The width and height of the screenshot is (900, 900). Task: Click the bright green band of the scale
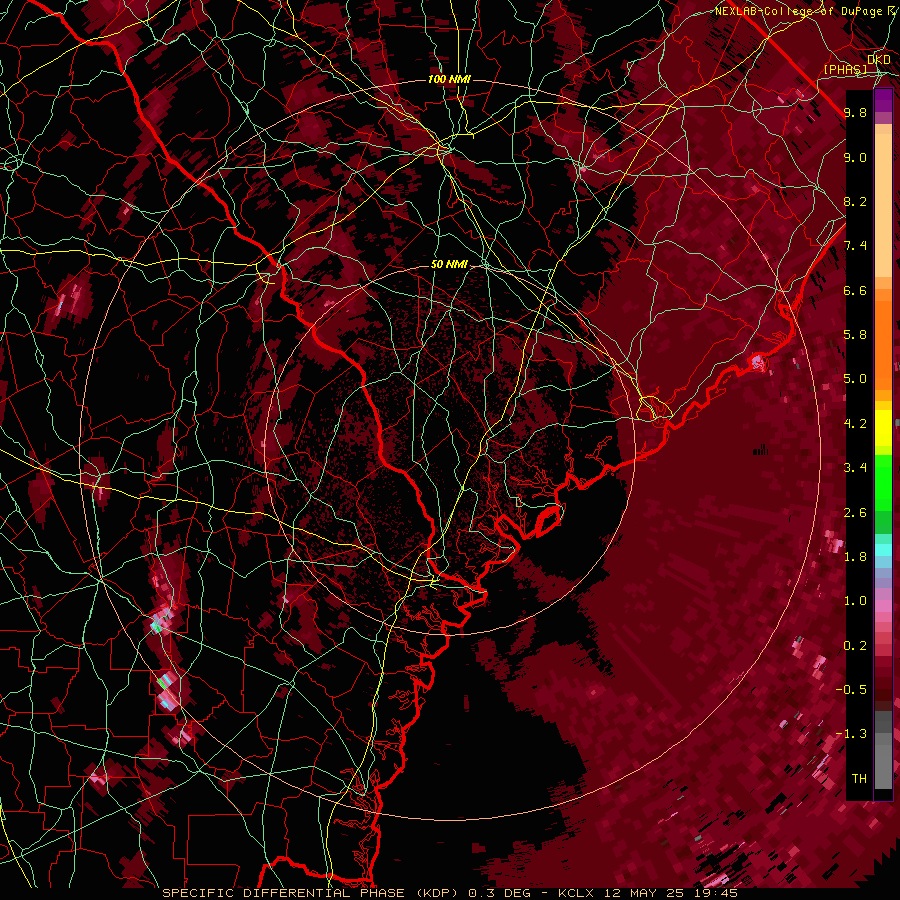(x=883, y=482)
